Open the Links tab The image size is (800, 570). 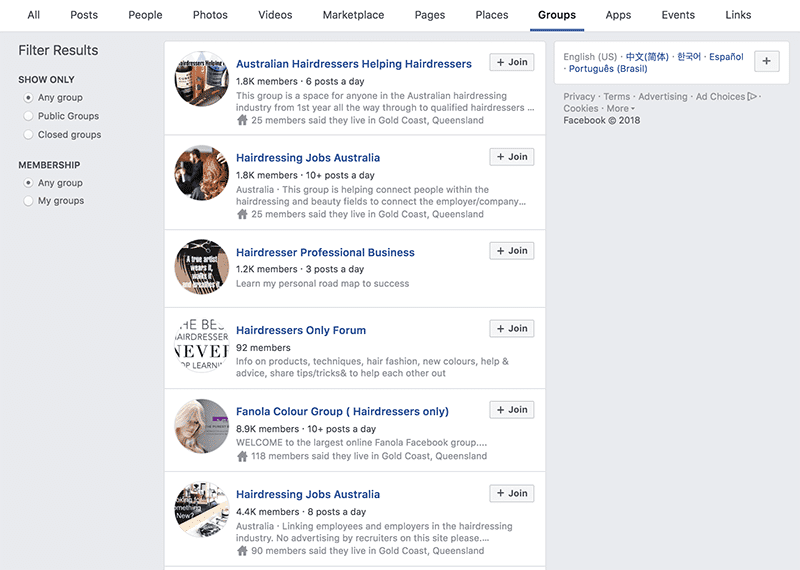point(738,15)
